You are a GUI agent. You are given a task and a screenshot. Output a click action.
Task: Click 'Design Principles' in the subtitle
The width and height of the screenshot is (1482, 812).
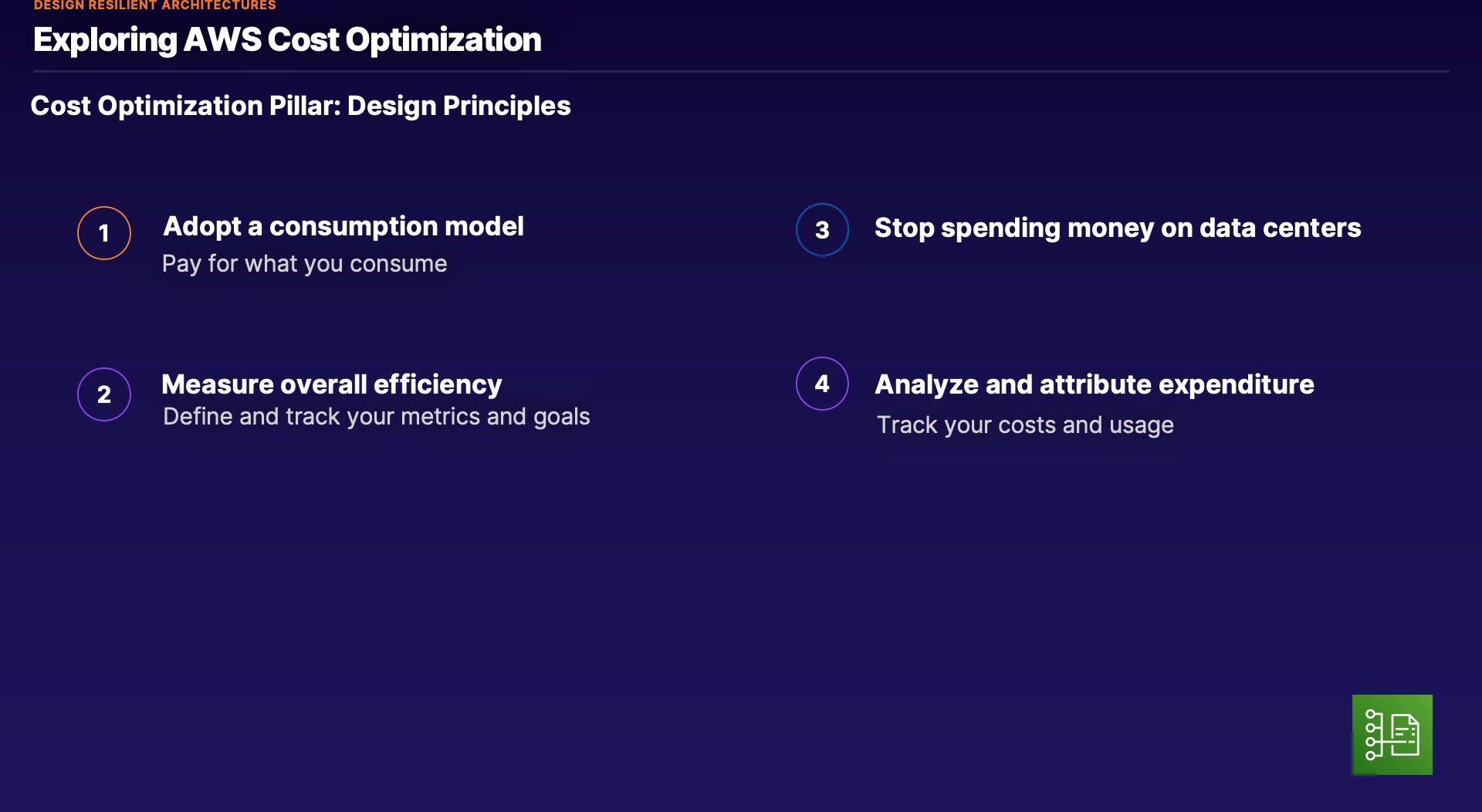[458, 106]
